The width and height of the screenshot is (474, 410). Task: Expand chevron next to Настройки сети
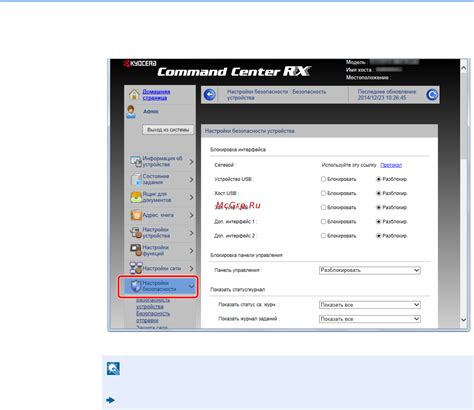coord(191,268)
